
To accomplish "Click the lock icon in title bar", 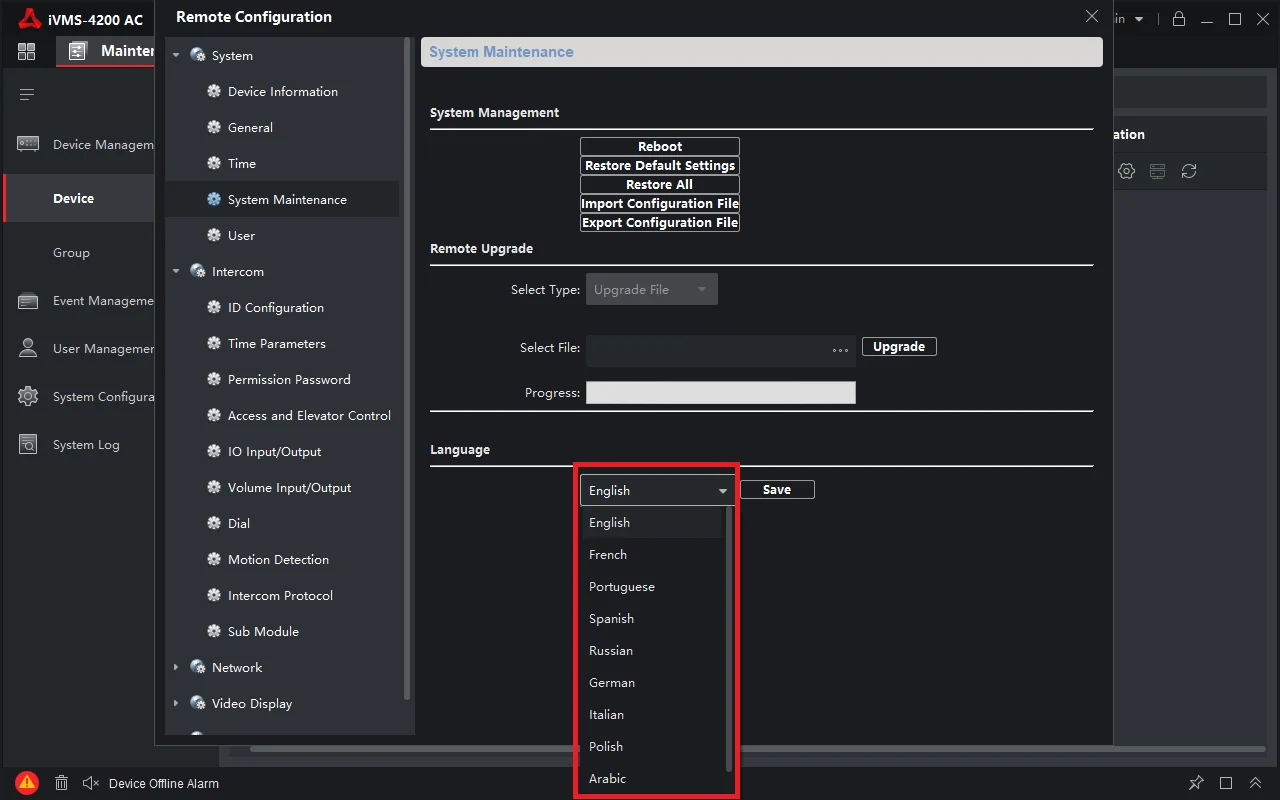I will click(1179, 19).
